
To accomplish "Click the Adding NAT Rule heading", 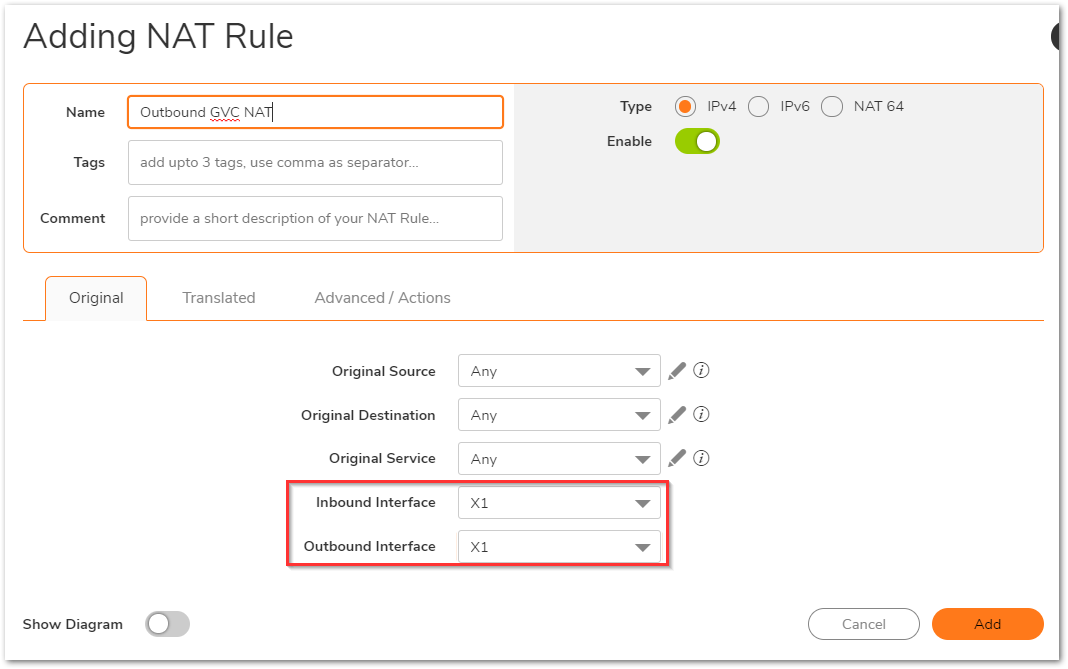I will pos(159,36).
